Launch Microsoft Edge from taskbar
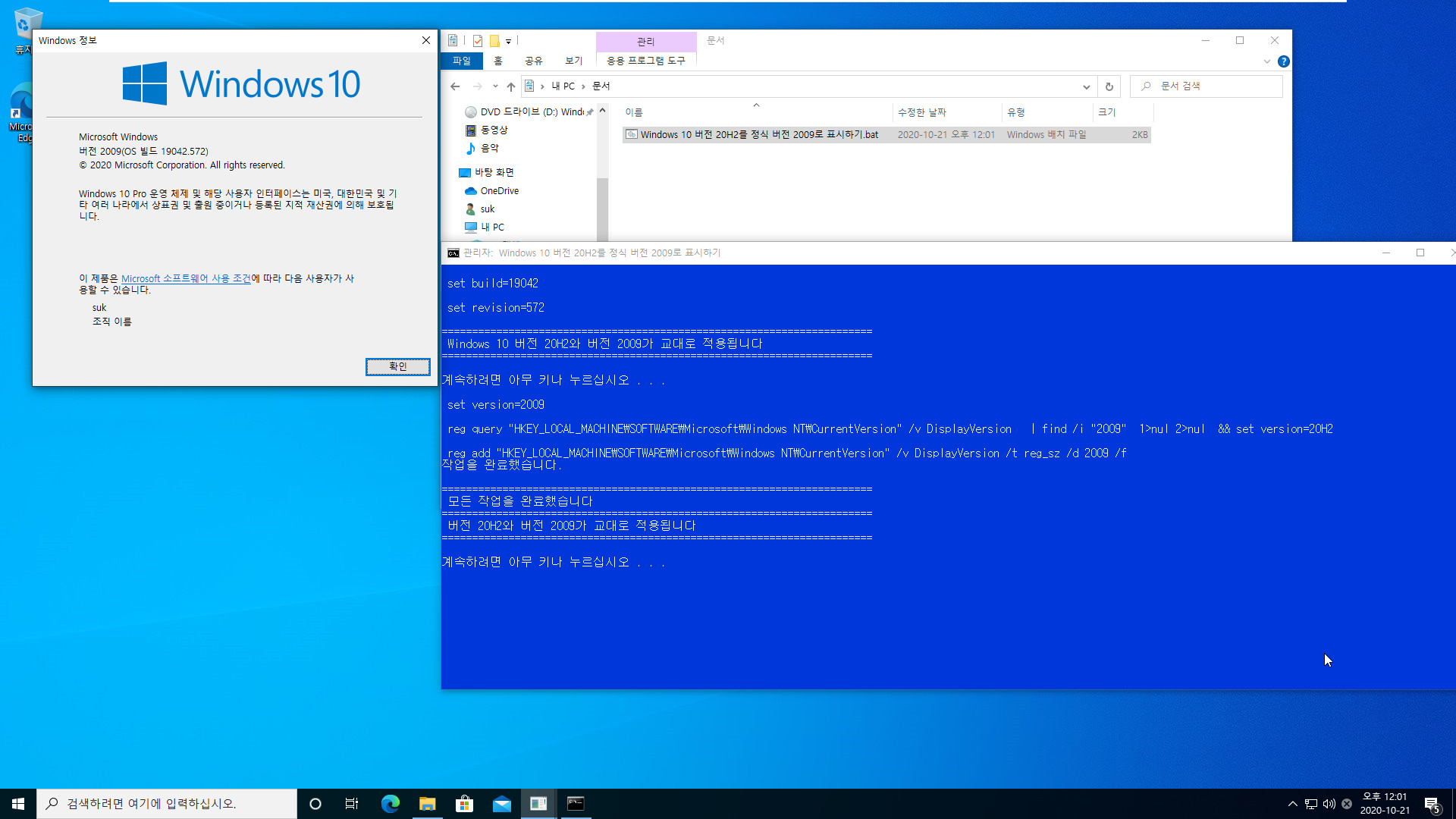Screen dimensions: 1456x819 point(391,804)
